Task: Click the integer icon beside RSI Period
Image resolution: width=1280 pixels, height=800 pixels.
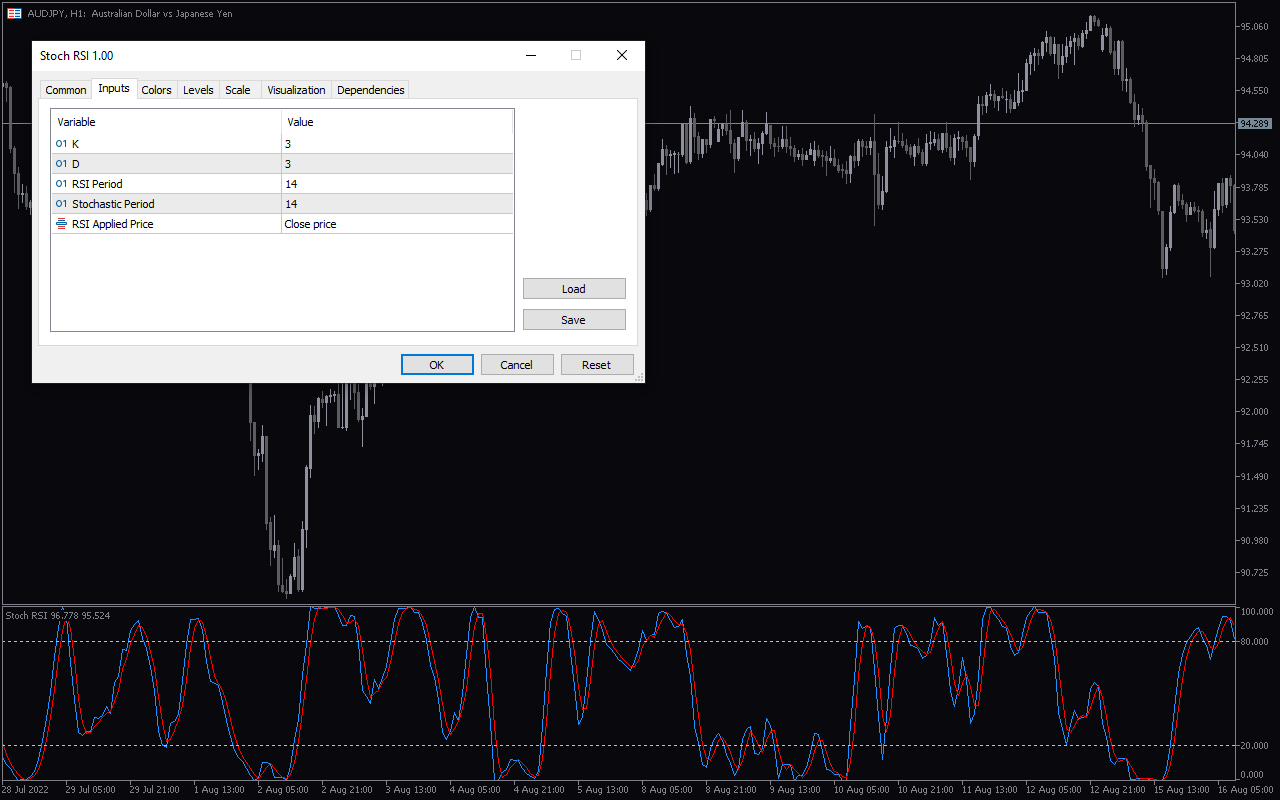Action: (x=62, y=184)
